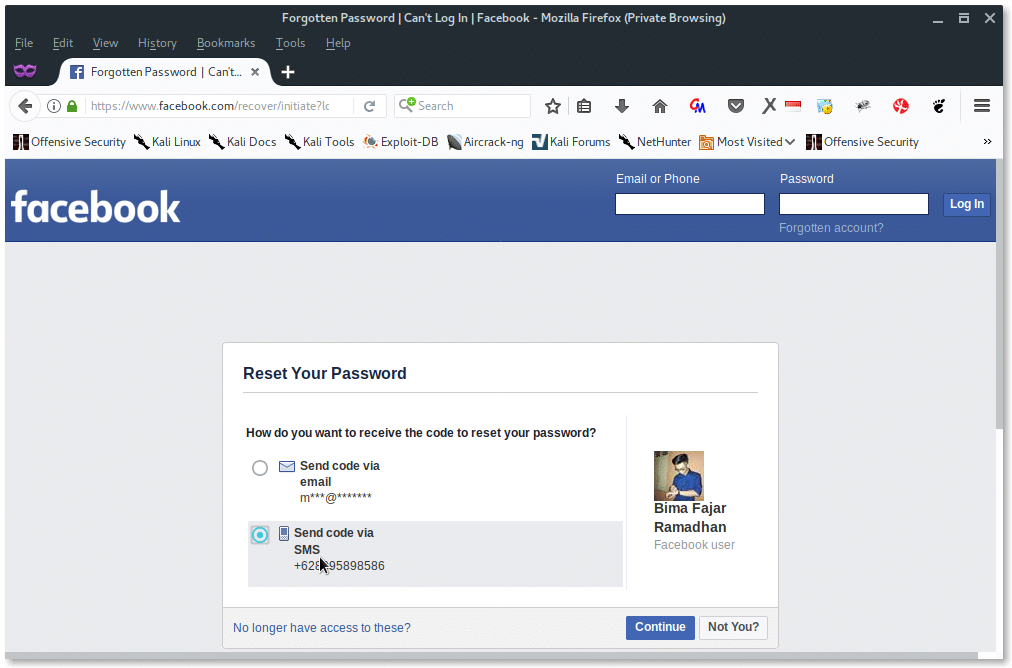
Task: Click the red-white flag extension icon
Action: tap(793, 106)
